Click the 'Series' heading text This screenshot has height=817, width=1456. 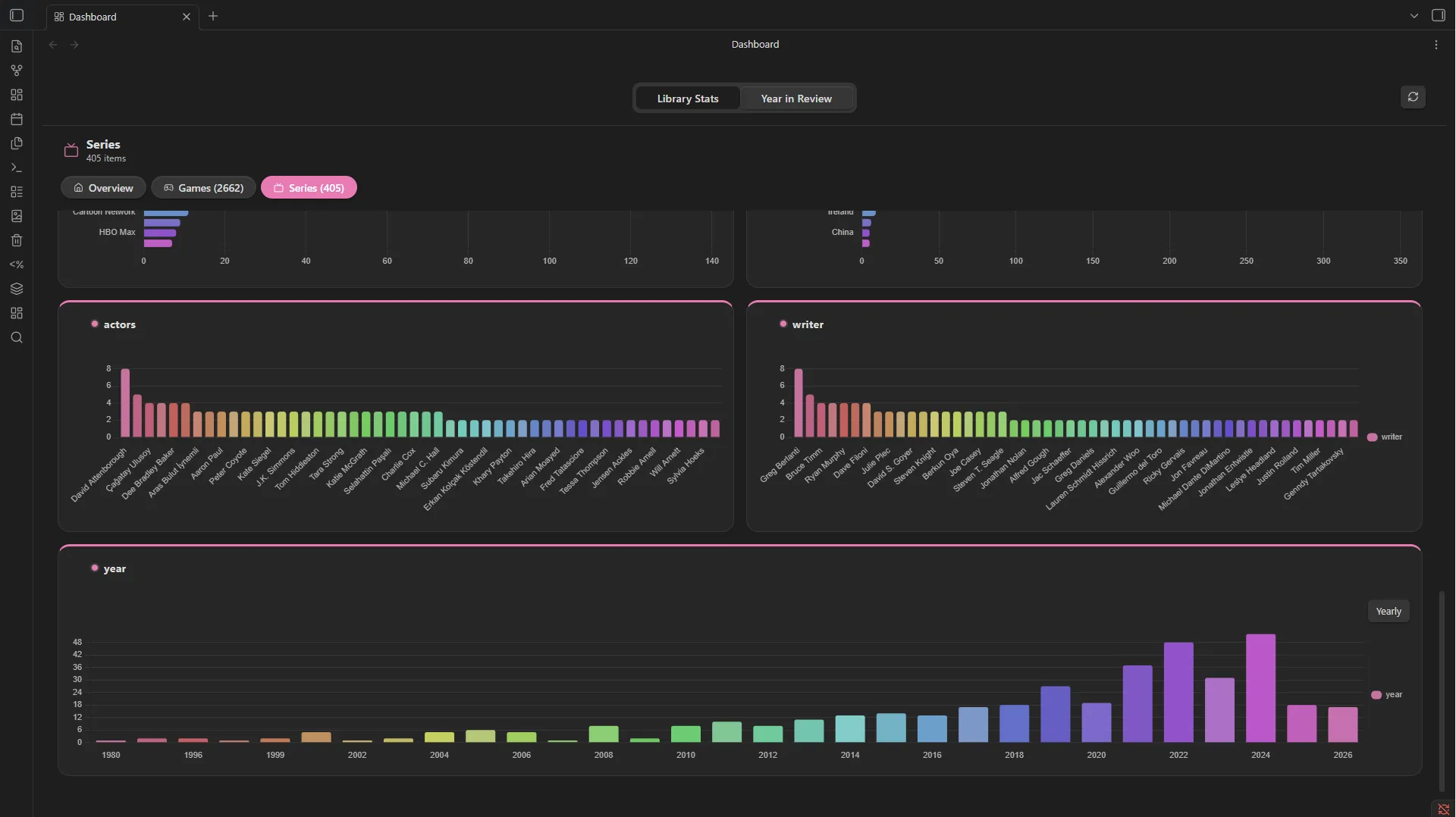(103, 144)
